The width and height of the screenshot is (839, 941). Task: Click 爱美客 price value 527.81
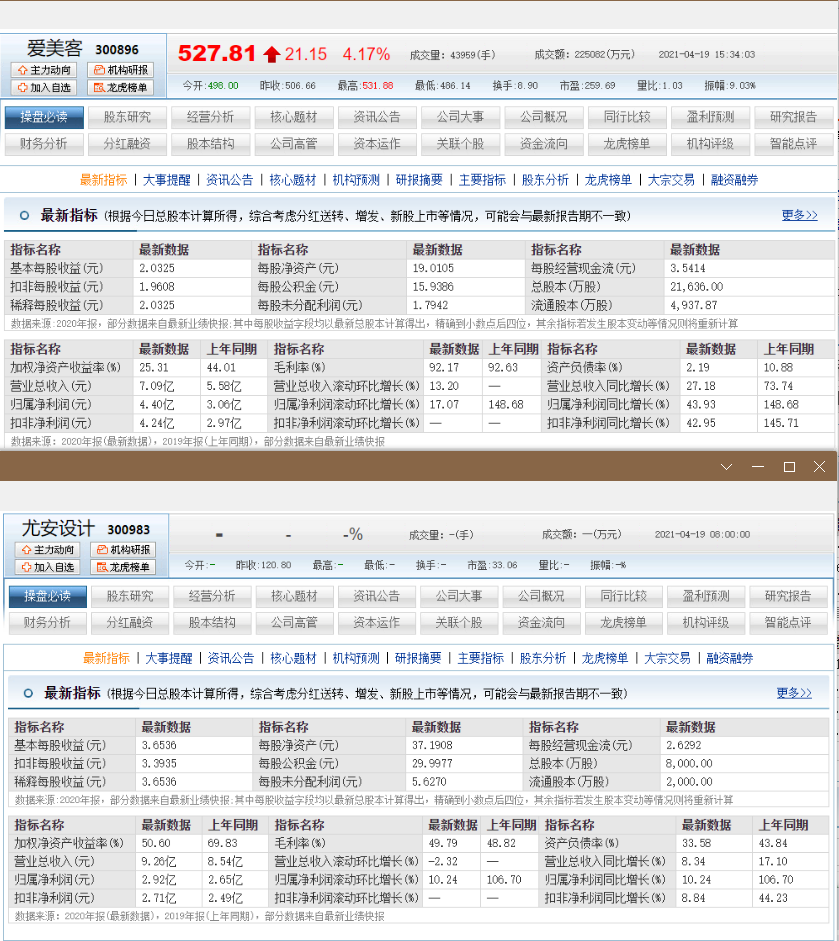point(217,54)
